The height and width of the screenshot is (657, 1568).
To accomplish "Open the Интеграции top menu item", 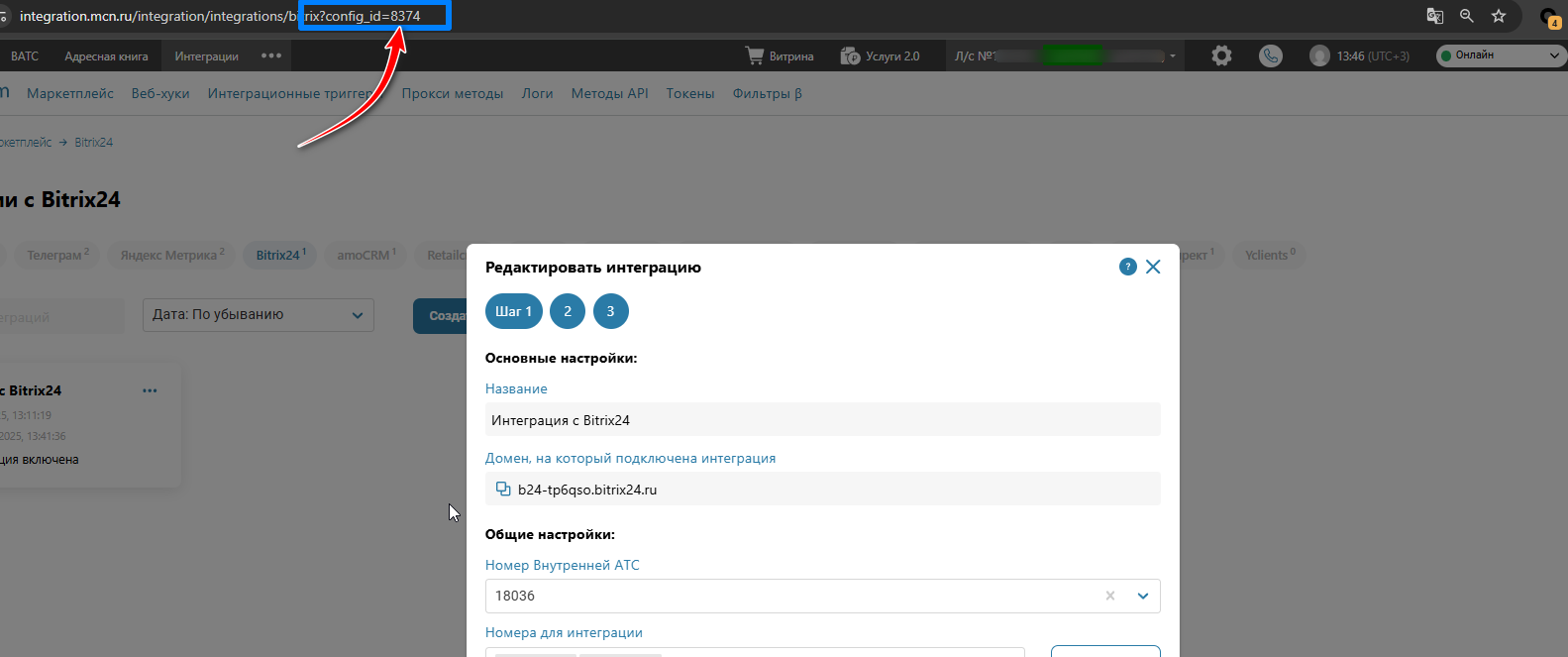I will click(206, 56).
